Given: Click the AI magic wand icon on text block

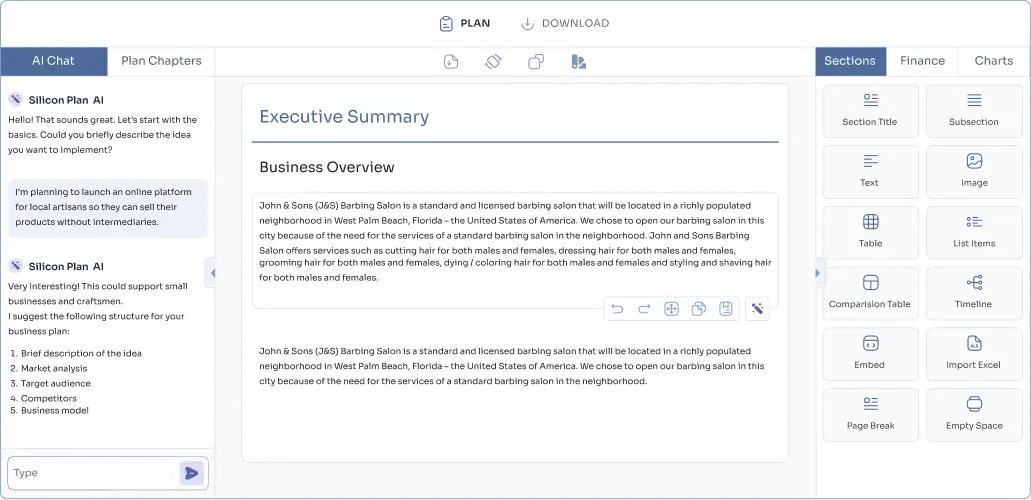Looking at the screenshot, I should click(757, 309).
